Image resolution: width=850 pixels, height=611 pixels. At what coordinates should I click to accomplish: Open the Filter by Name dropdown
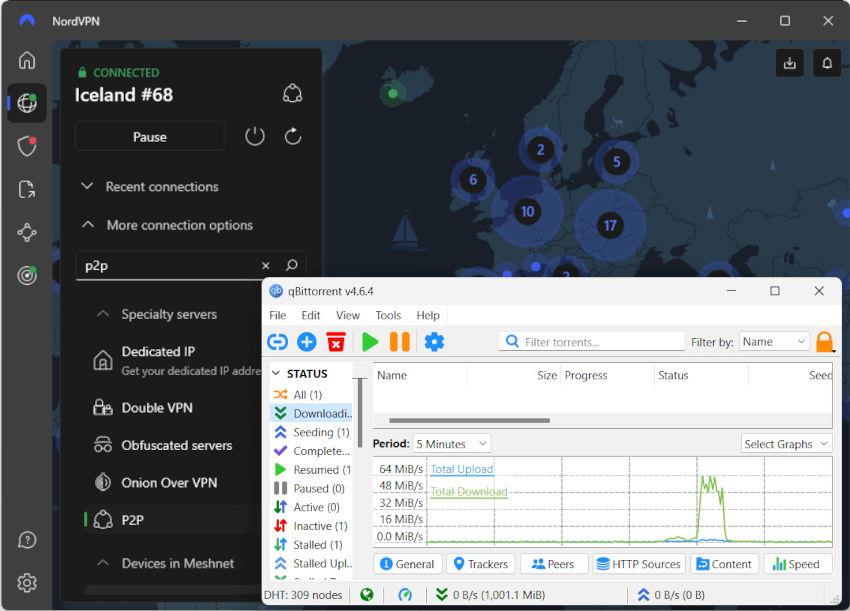pyautogui.click(x=774, y=342)
